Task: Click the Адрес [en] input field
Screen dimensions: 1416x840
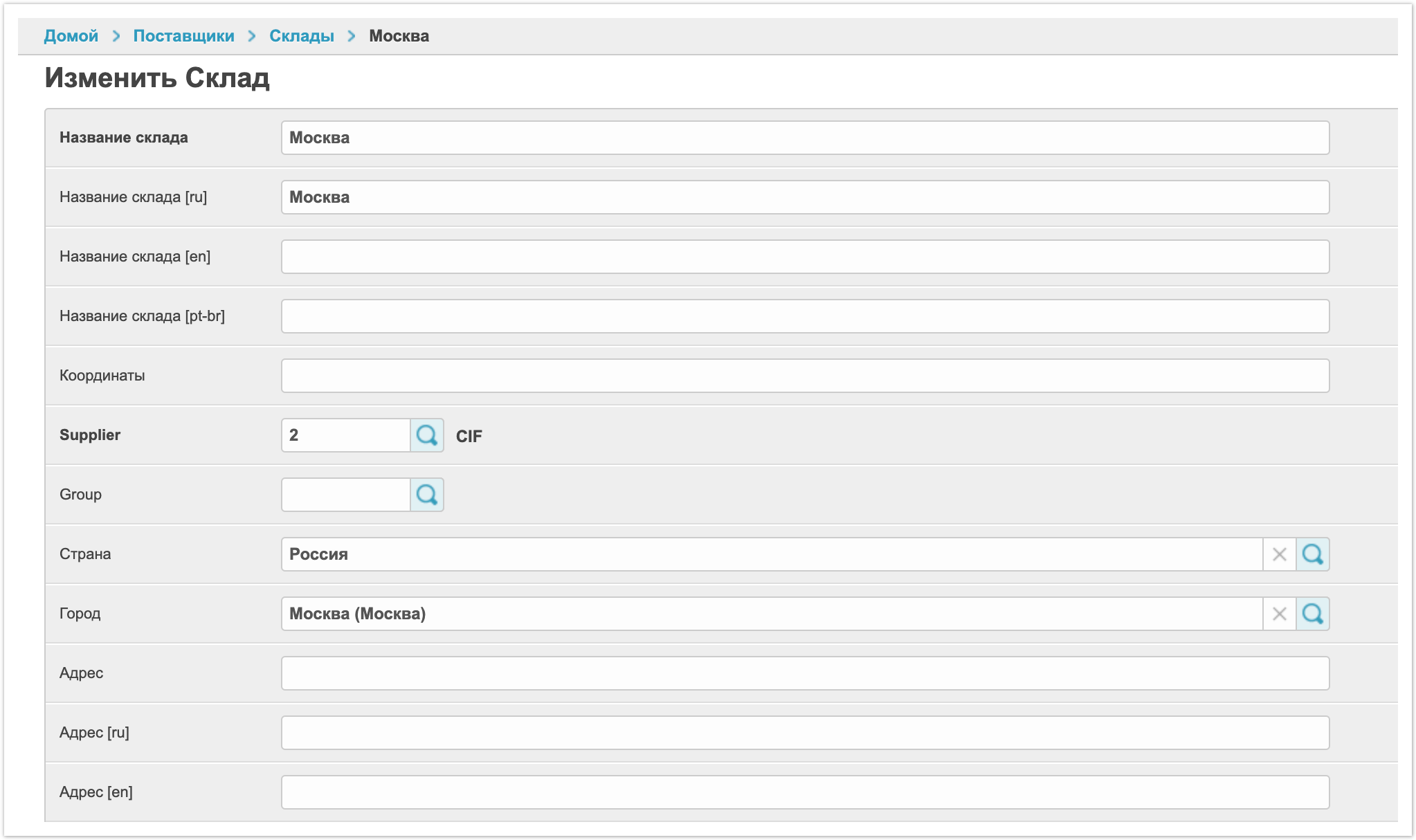Action: (804, 792)
